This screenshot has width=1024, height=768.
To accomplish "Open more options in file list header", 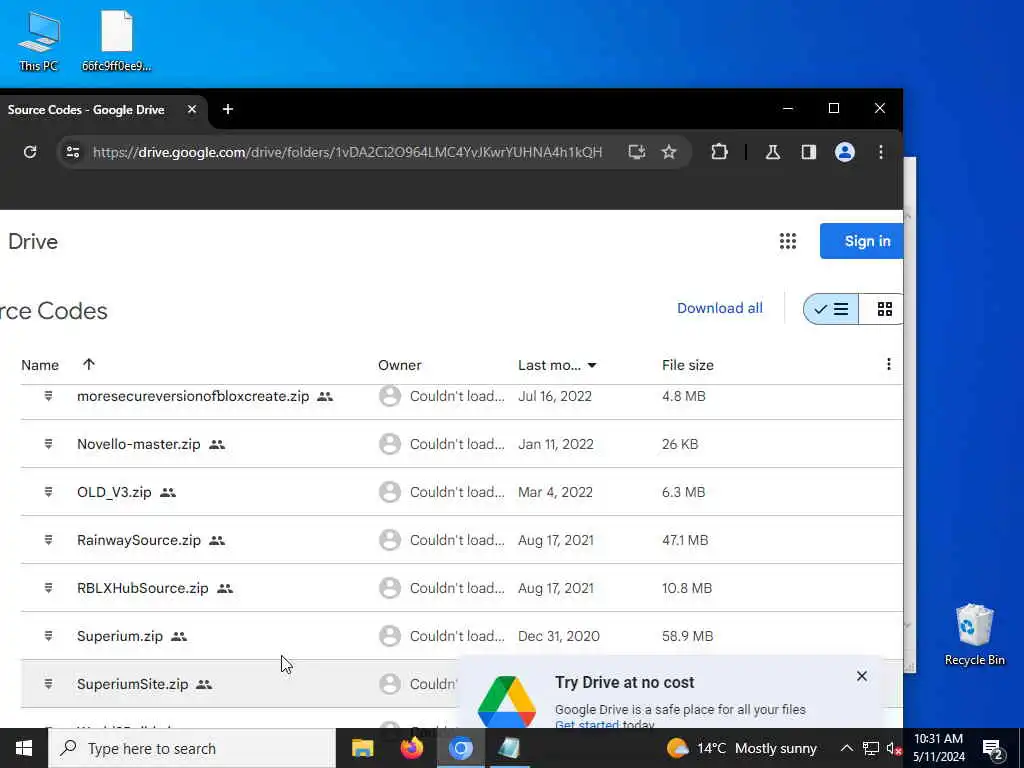I will 888,364.
